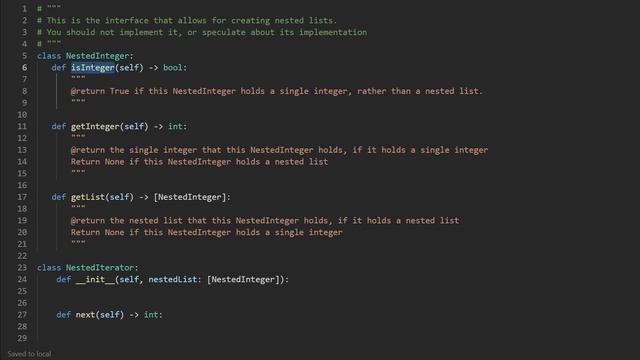
Task: Click the next method name on line 27
Action: (x=85, y=315)
